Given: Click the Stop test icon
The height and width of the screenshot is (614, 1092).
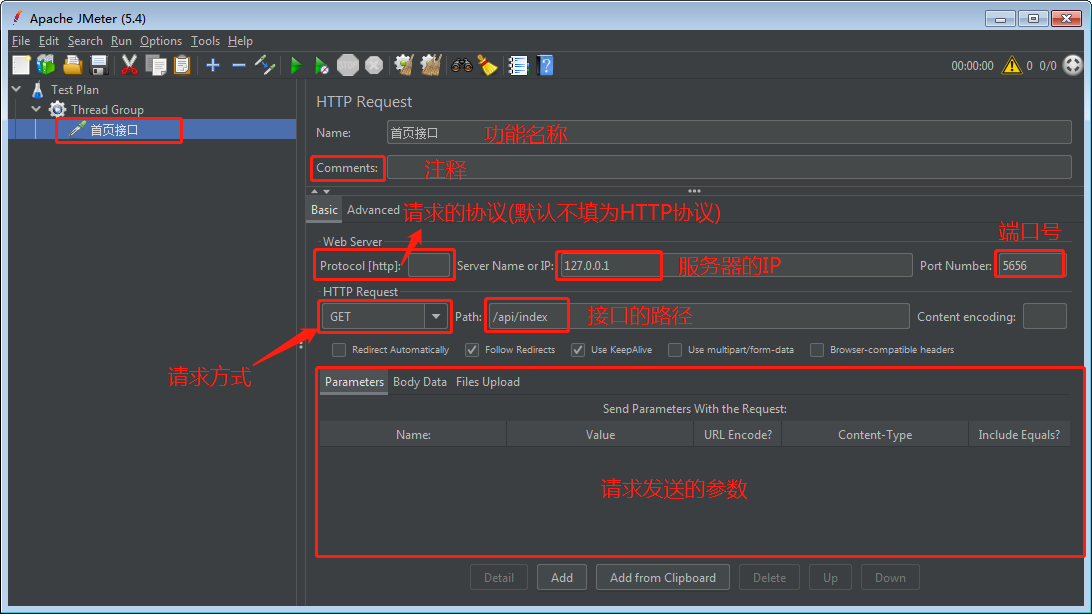Looking at the screenshot, I should click(x=348, y=65).
